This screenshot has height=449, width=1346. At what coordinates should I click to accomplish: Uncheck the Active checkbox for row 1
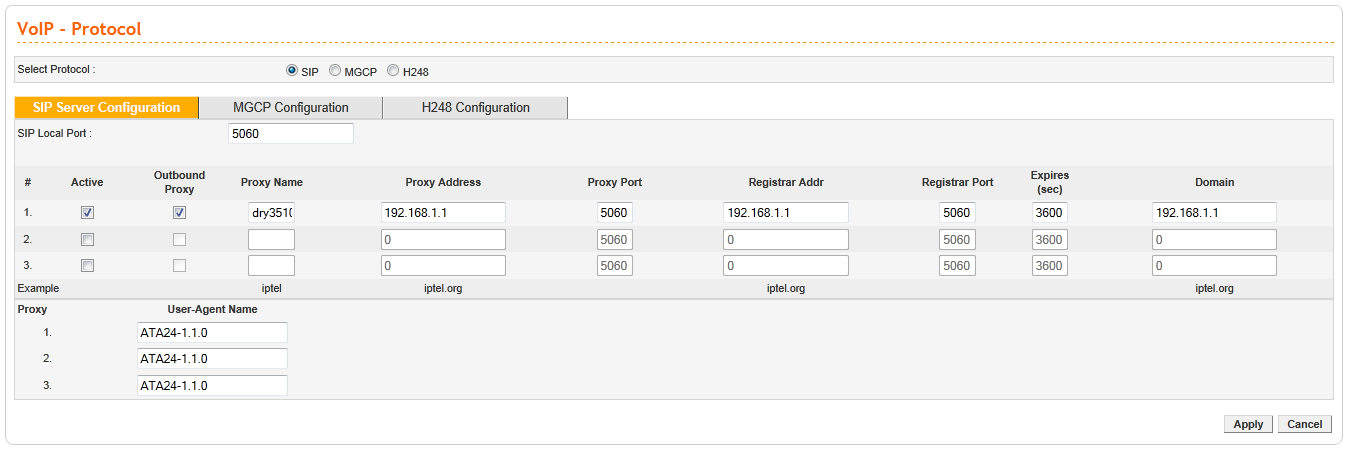click(87, 213)
